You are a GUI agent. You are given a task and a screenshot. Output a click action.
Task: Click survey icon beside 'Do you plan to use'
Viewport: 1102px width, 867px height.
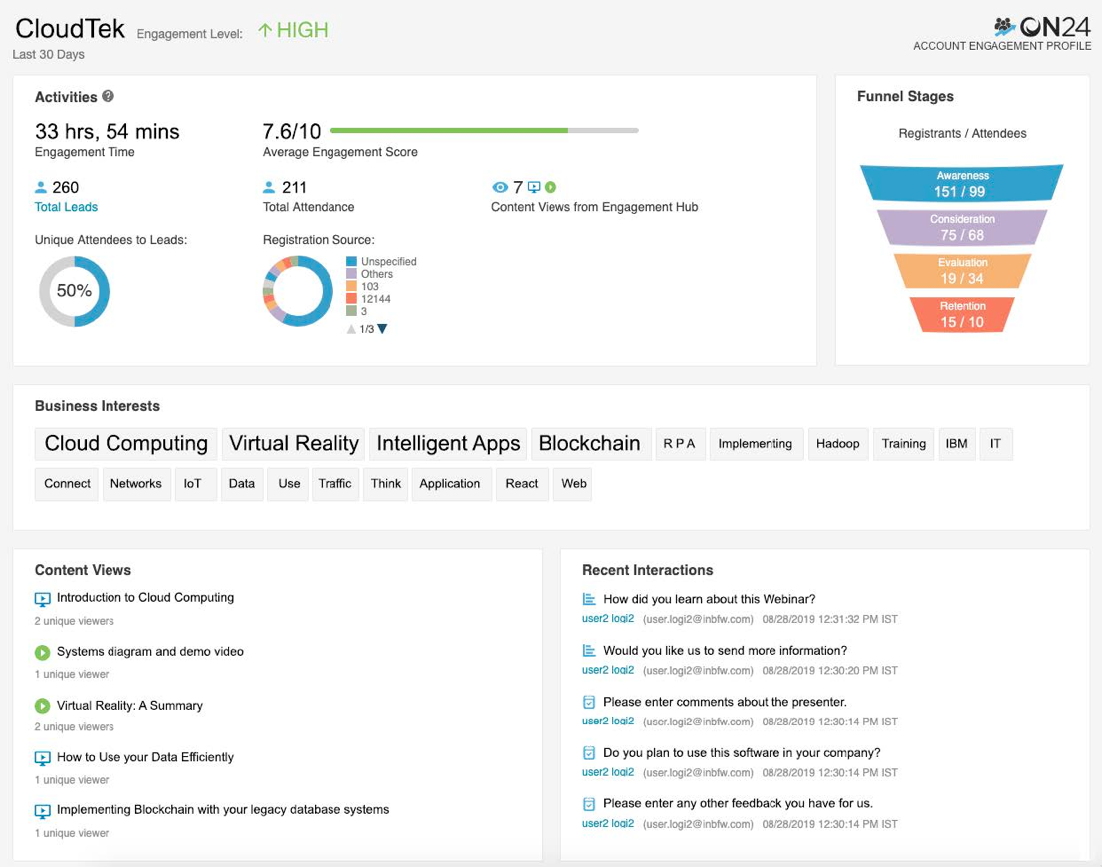[x=589, y=752]
